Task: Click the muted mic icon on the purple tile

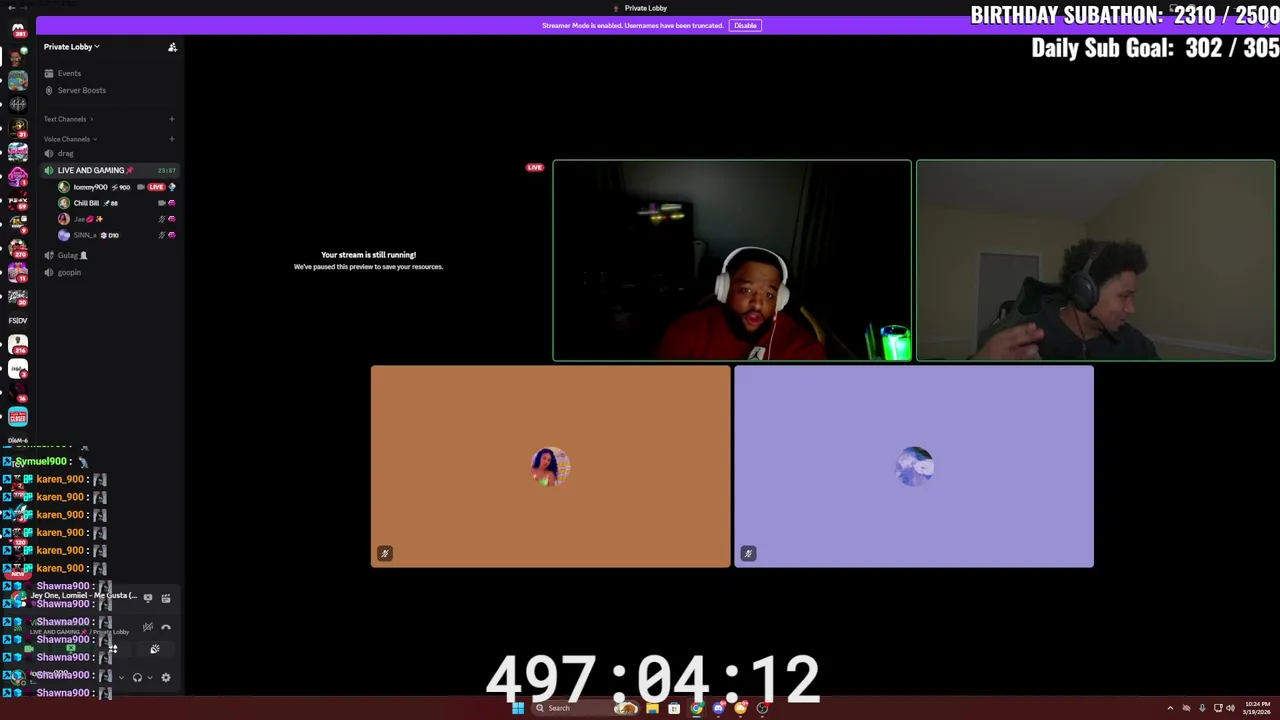Action: coord(748,553)
